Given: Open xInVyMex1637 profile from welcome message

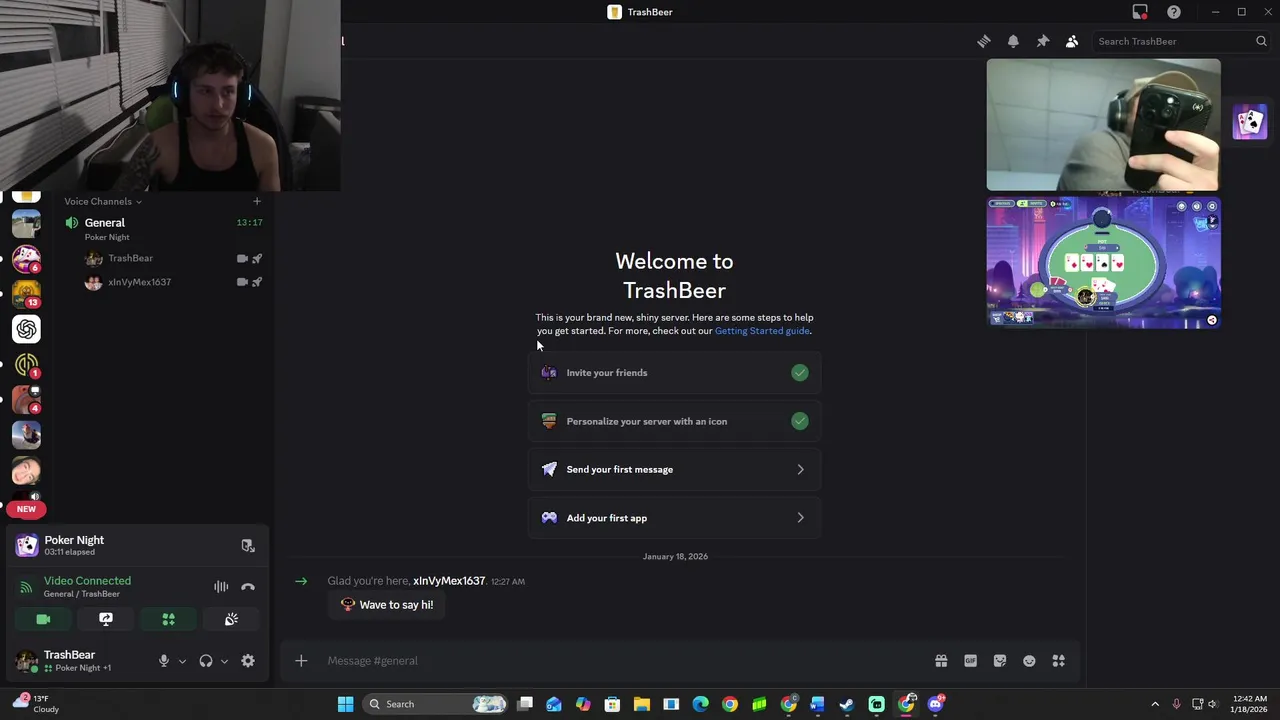Looking at the screenshot, I should click(449, 581).
